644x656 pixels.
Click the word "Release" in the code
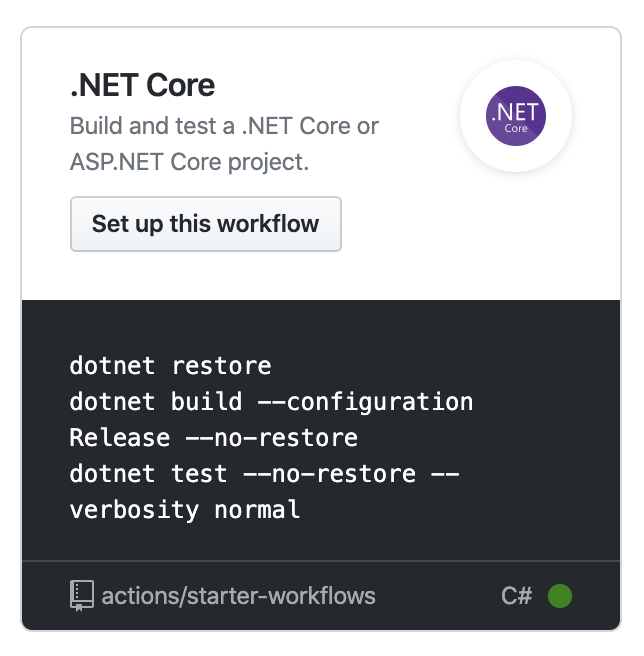tap(106, 438)
